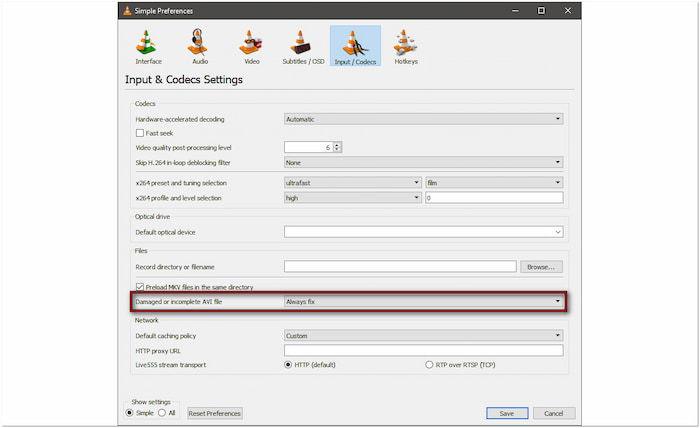Close the Simple Preferences window
The image size is (700, 428).
point(567,11)
